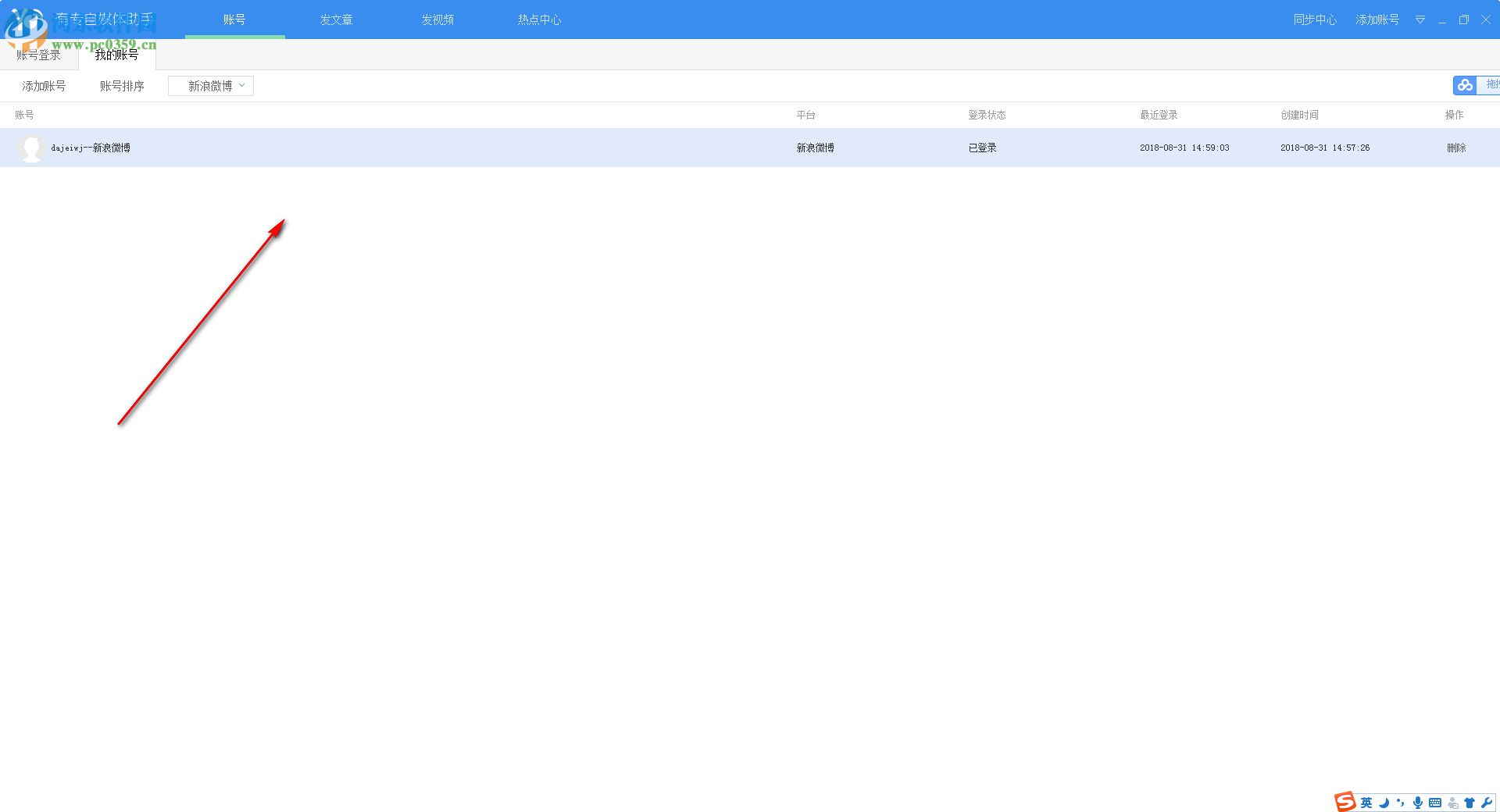1500x812 pixels.
Task: Click 添加账号 in the title bar
Action: point(1377,20)
